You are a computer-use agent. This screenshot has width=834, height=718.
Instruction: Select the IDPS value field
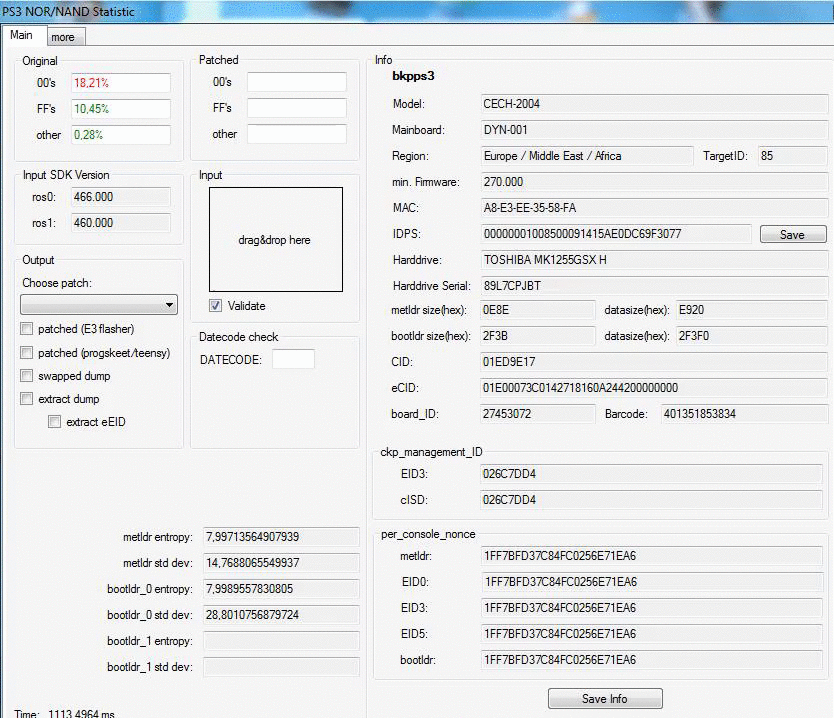[x=616, y=234]
